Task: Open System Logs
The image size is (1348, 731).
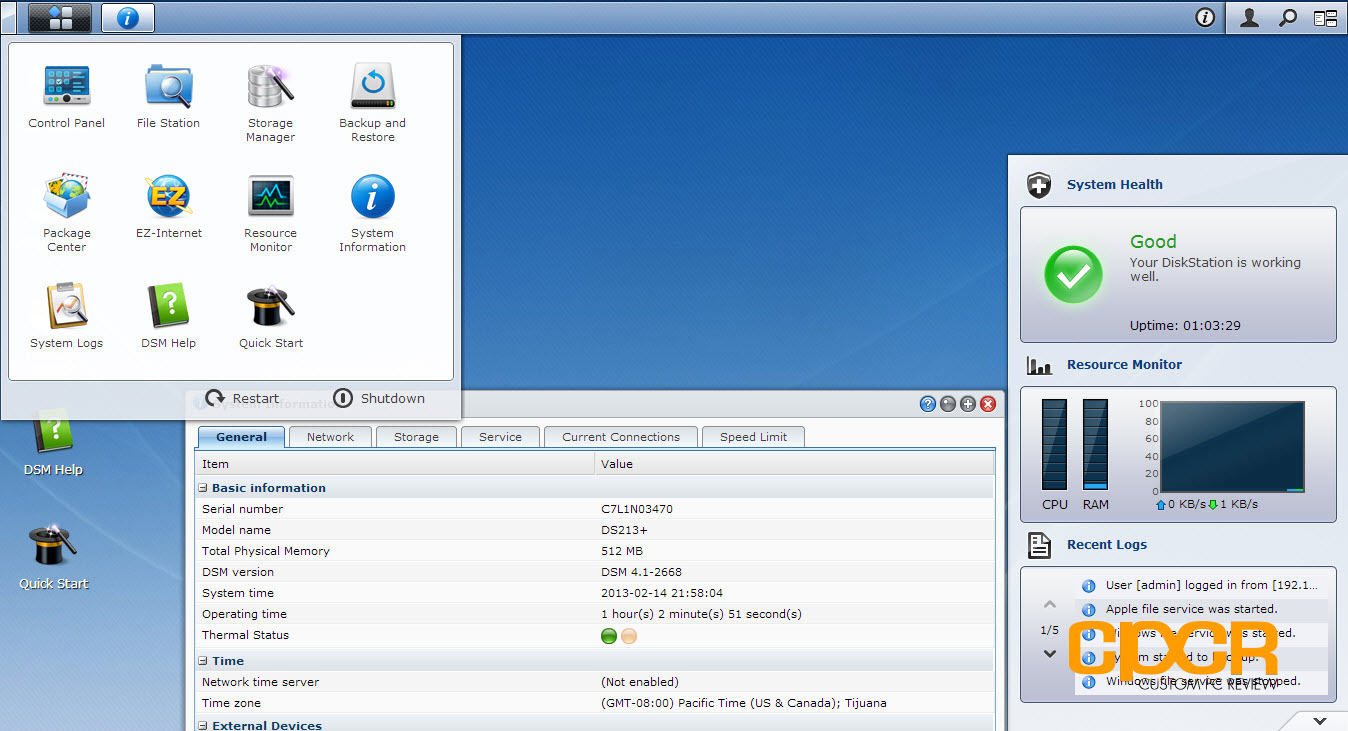Action: click(x=67, y=317)
